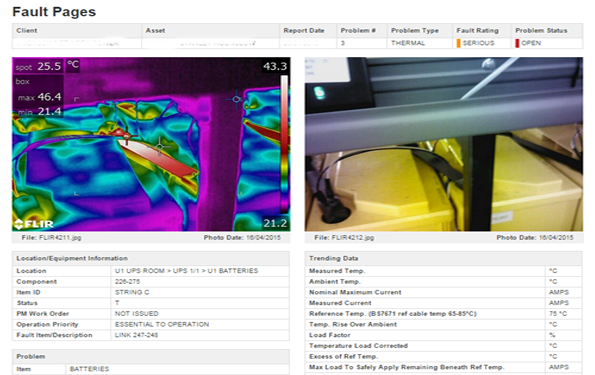Screen dimensions: 595x375
Task: Click the ESSENTIAL TO OPERATION priority value
Action: [x=162, y=325]
